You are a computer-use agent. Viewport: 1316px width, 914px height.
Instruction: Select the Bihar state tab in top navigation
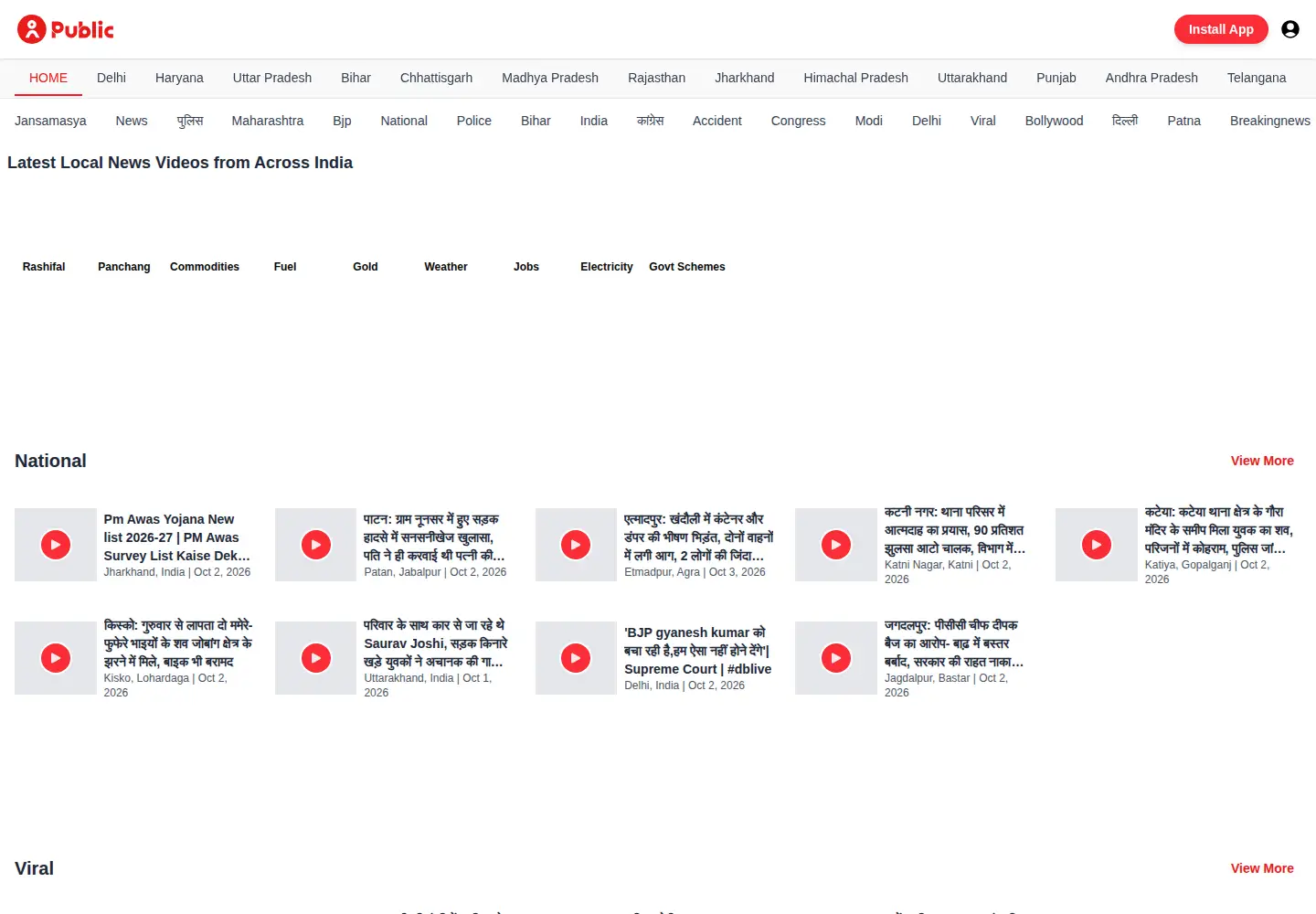356,78
